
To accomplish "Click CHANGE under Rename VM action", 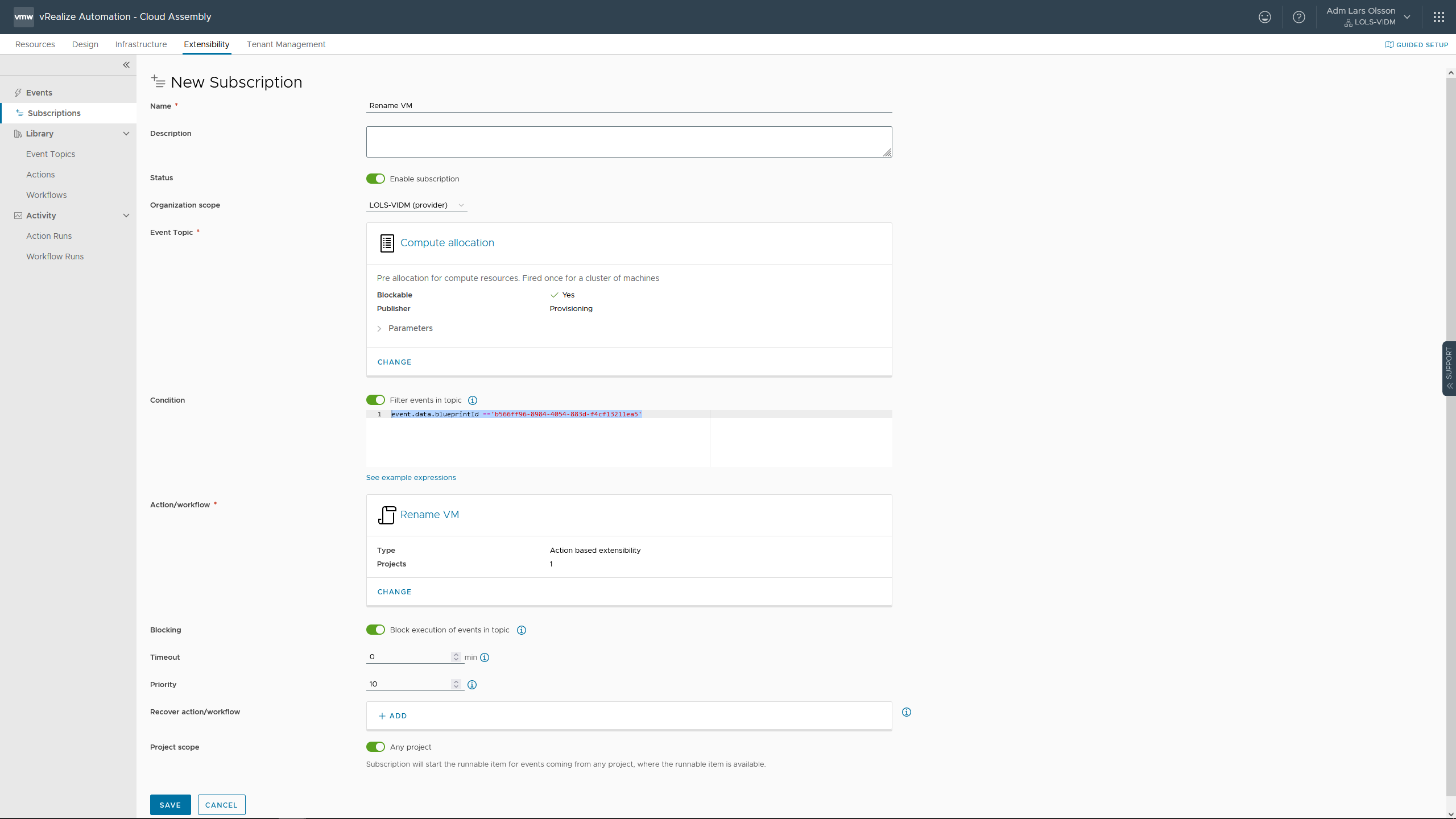I will (x=394, y=592).
